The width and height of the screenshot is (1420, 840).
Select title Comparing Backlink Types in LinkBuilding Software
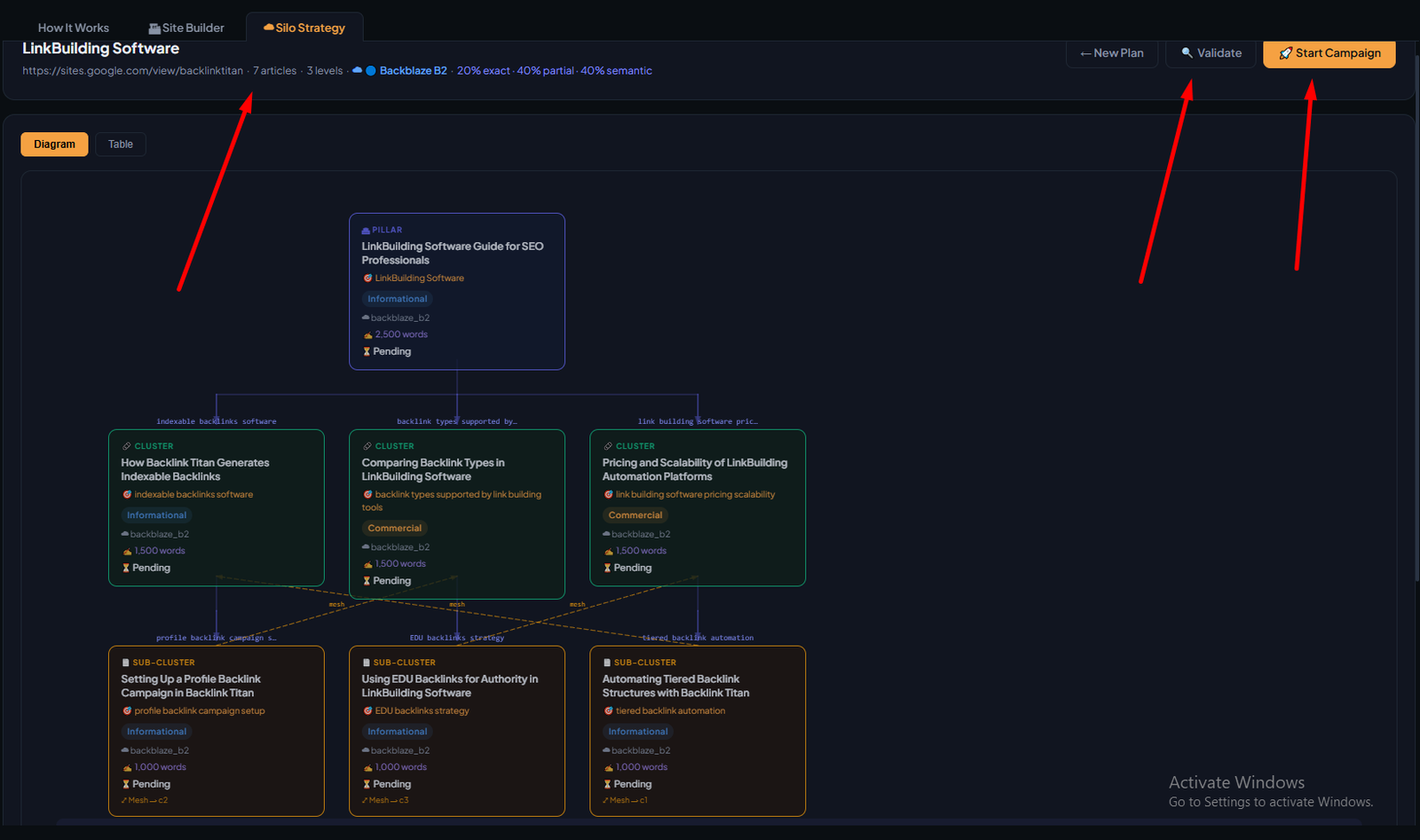[x=433, y=470]
